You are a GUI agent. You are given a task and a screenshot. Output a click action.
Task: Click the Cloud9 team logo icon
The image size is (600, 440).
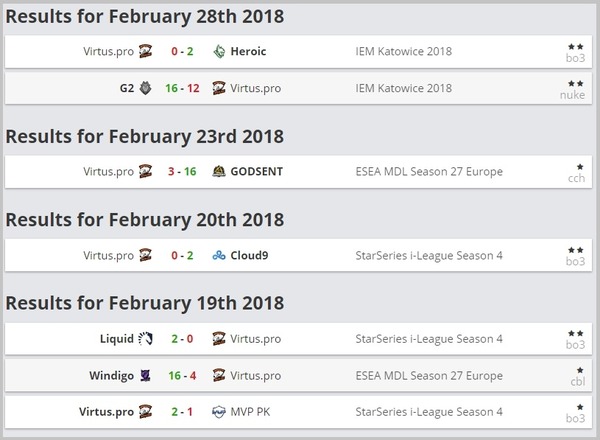coord(219,255)
